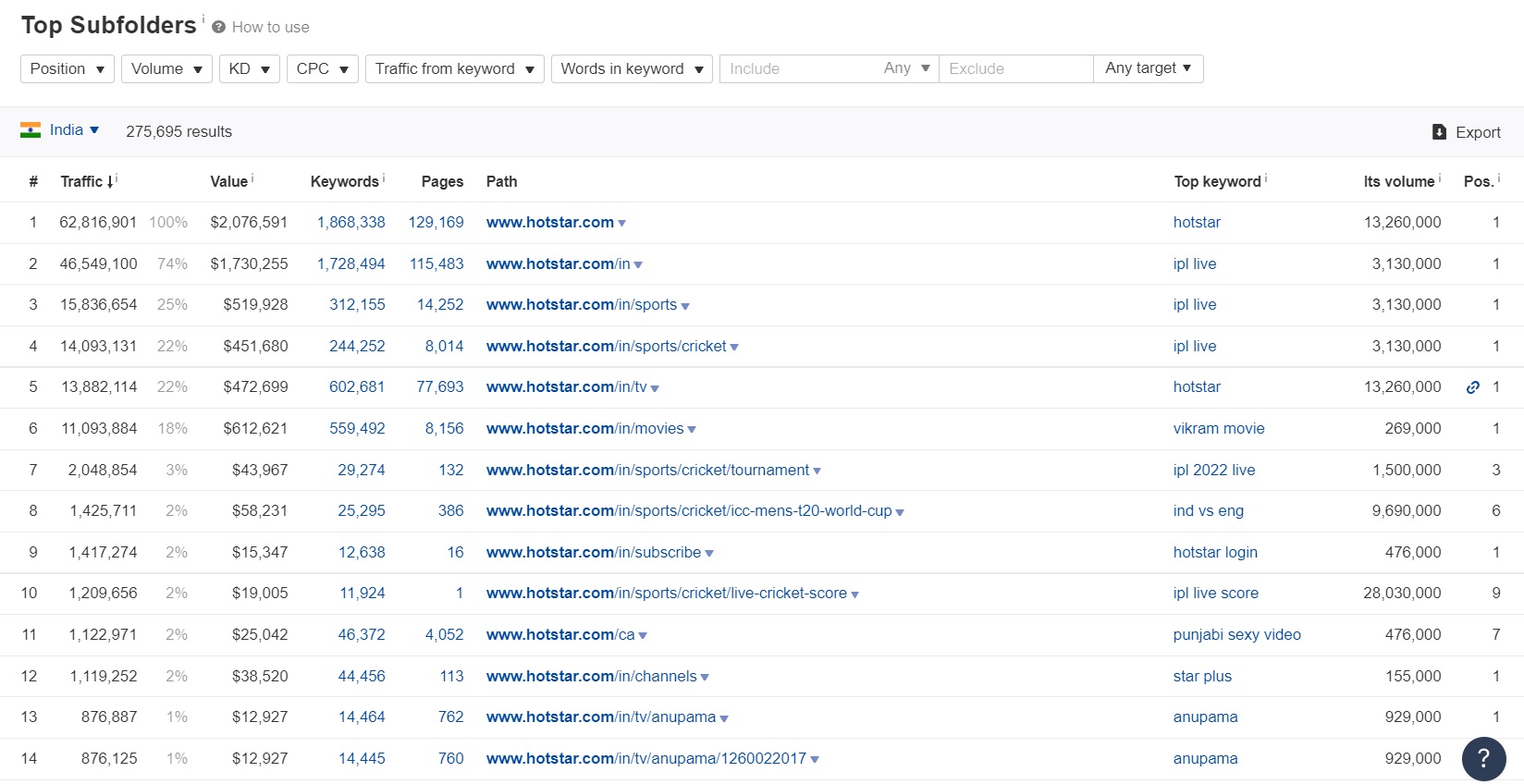Click the Export download icon
Viewport: 1524px width, 784px height.
coord(1439,132)
